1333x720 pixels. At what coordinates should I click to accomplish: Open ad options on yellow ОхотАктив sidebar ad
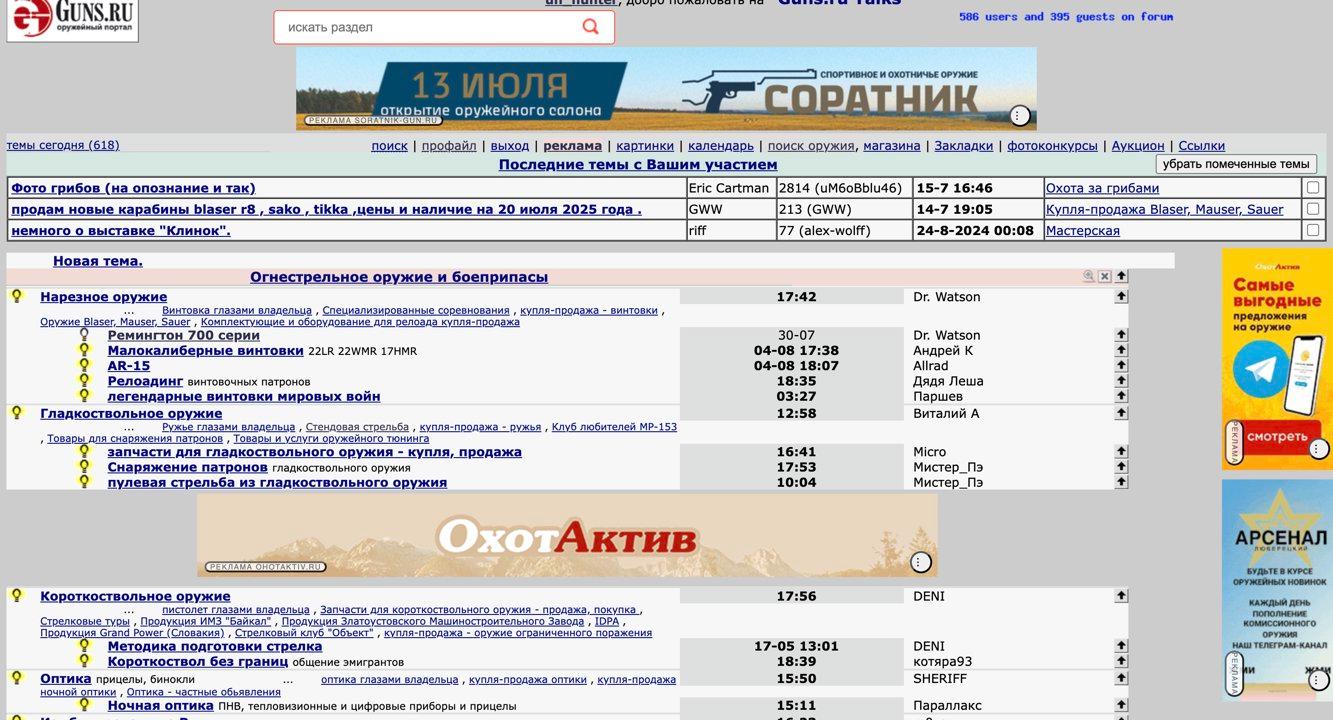point(1319,449)
